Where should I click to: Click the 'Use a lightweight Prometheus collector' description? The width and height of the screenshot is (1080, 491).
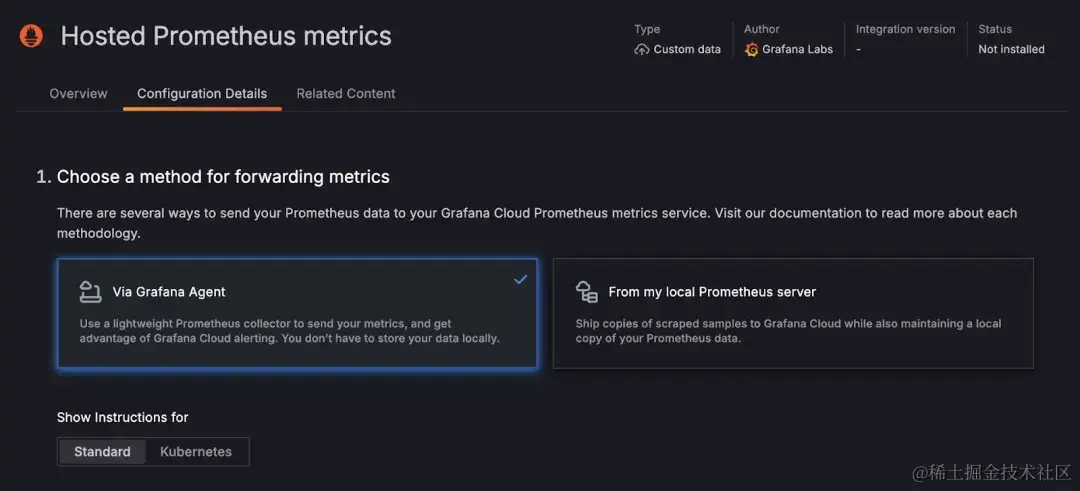(289, 331)
